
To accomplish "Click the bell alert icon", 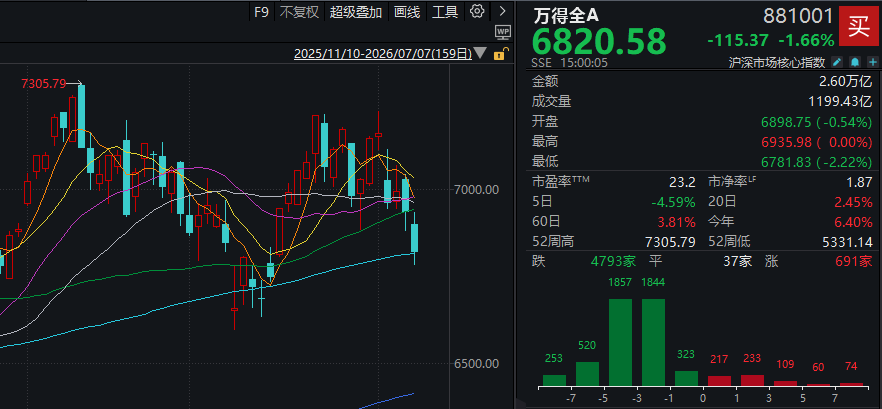I will tap(855, 62).
